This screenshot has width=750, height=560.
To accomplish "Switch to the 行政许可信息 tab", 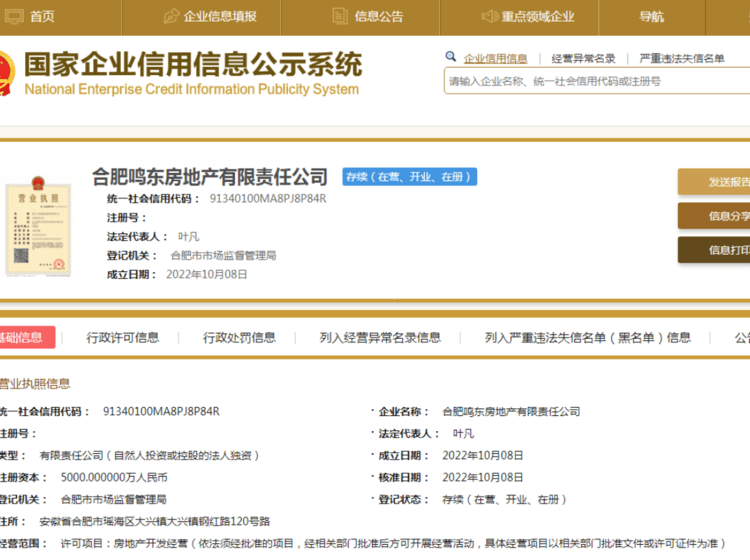I will click(123, 338).
